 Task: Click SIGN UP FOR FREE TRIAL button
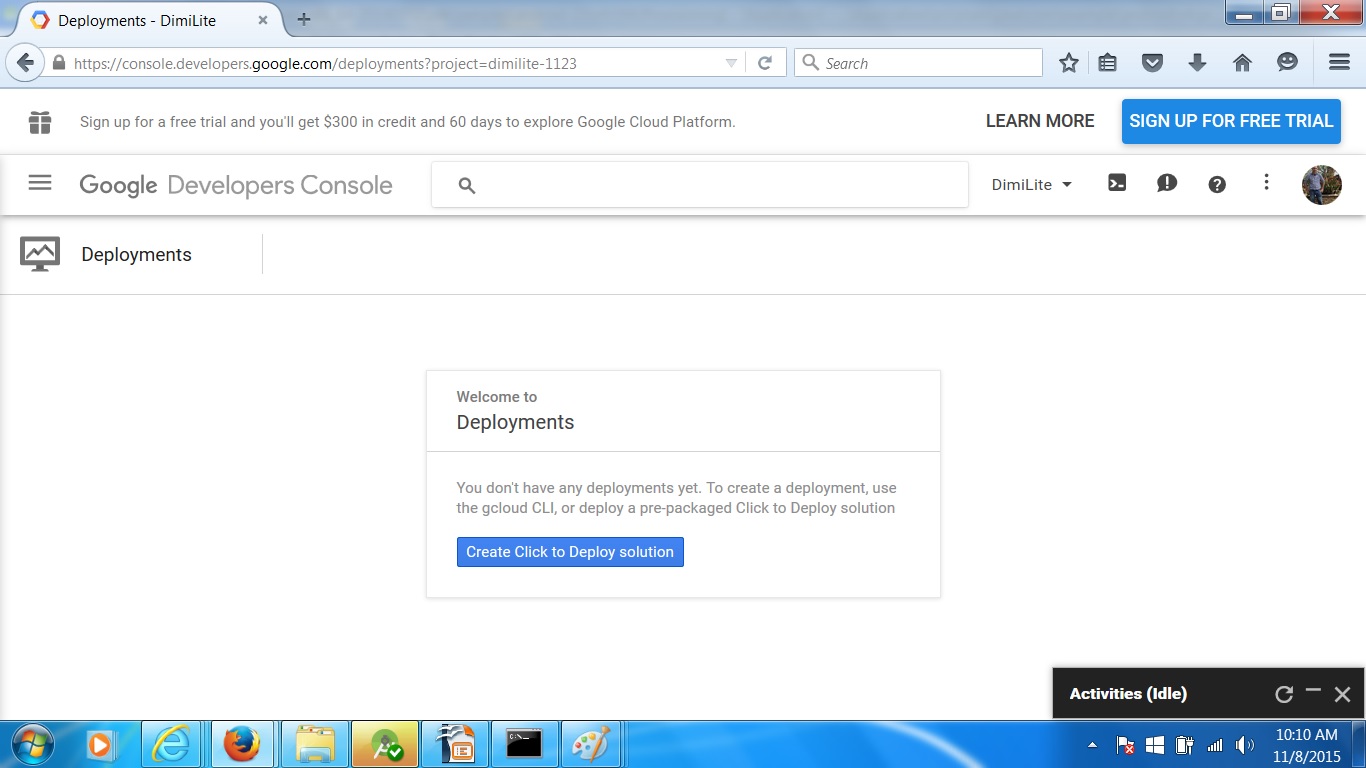pyautogui.click(x=1231, y=121)
